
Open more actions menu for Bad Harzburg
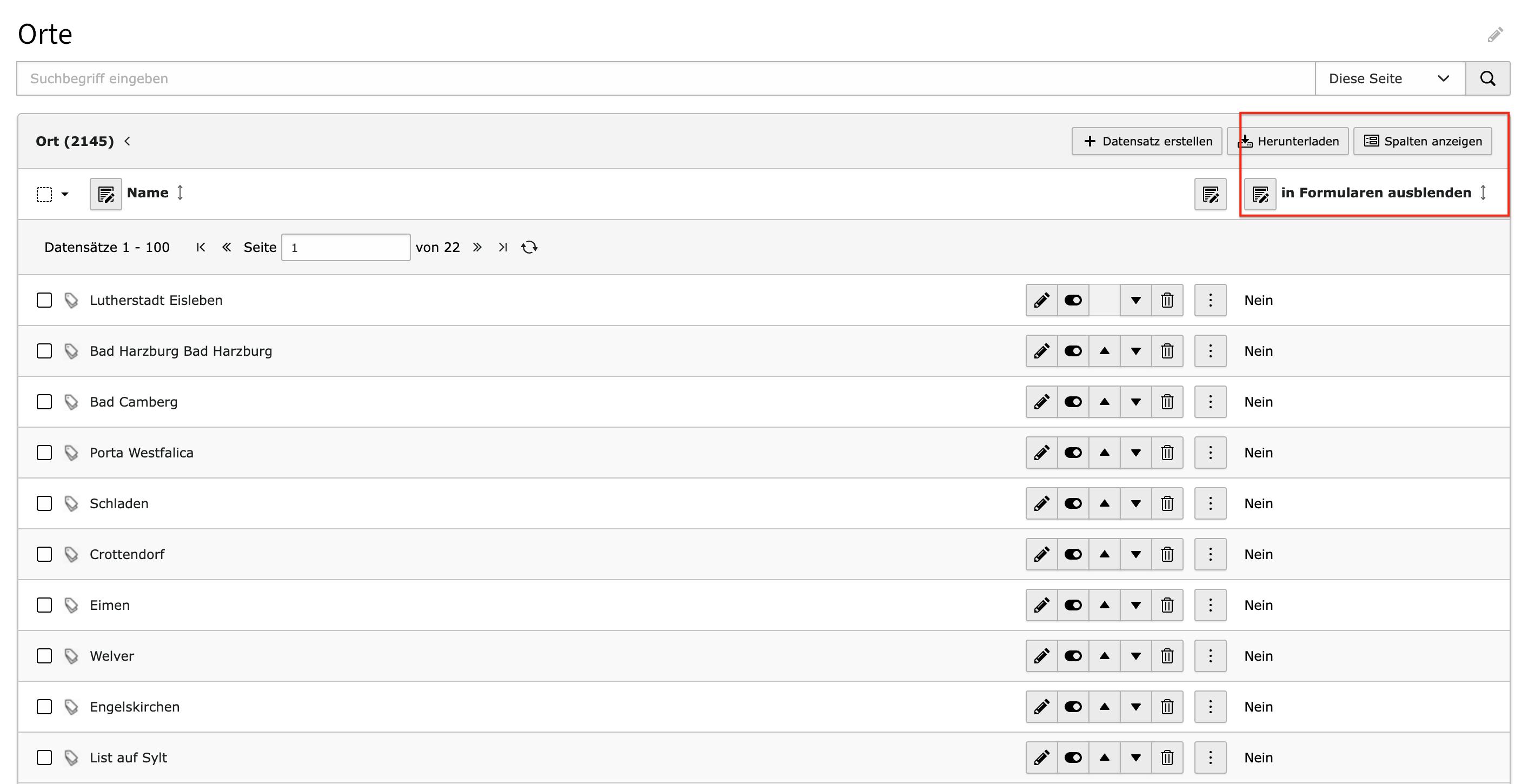click(1210, 351)
